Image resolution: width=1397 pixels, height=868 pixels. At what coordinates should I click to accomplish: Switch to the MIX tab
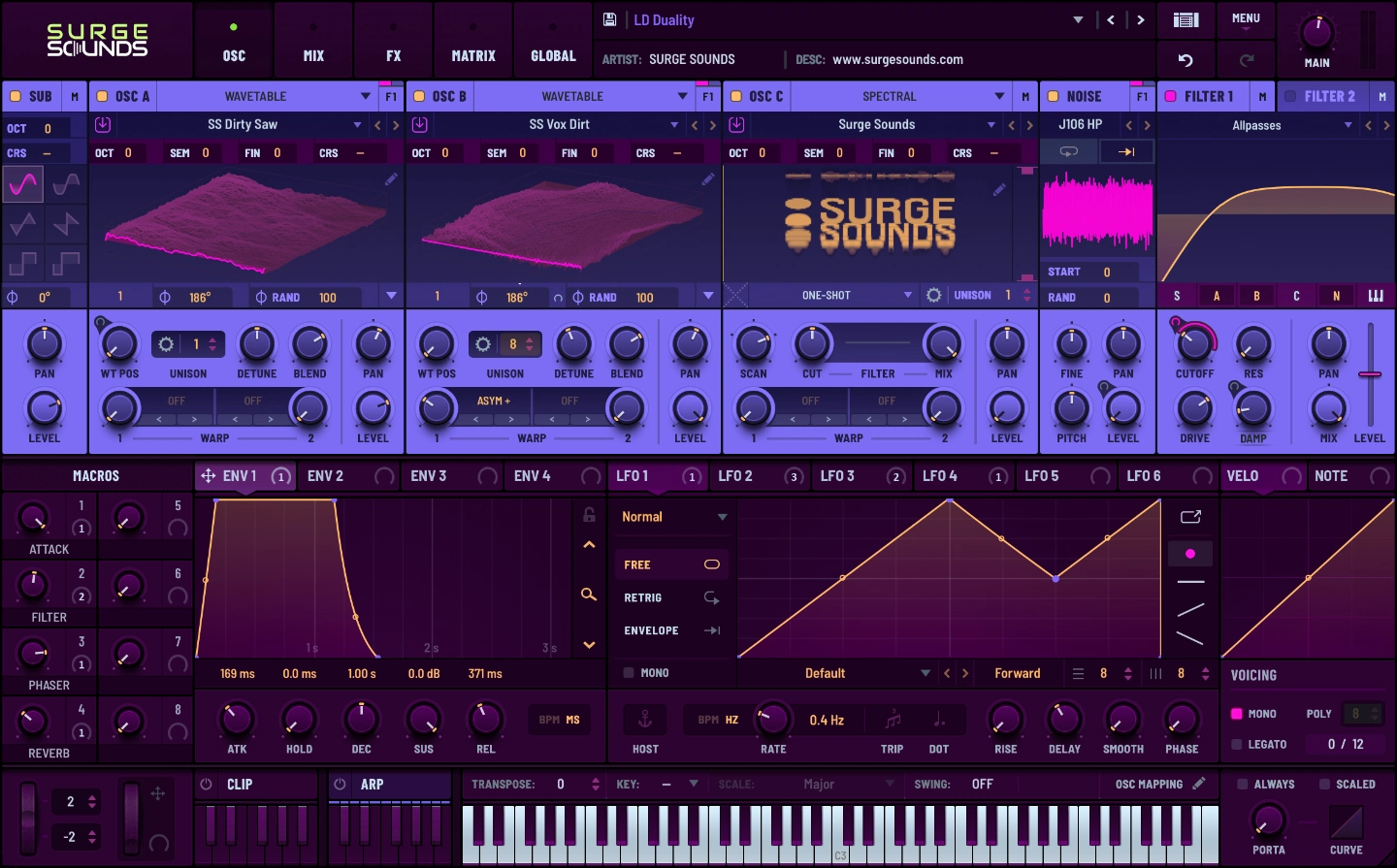click(313, 41)
